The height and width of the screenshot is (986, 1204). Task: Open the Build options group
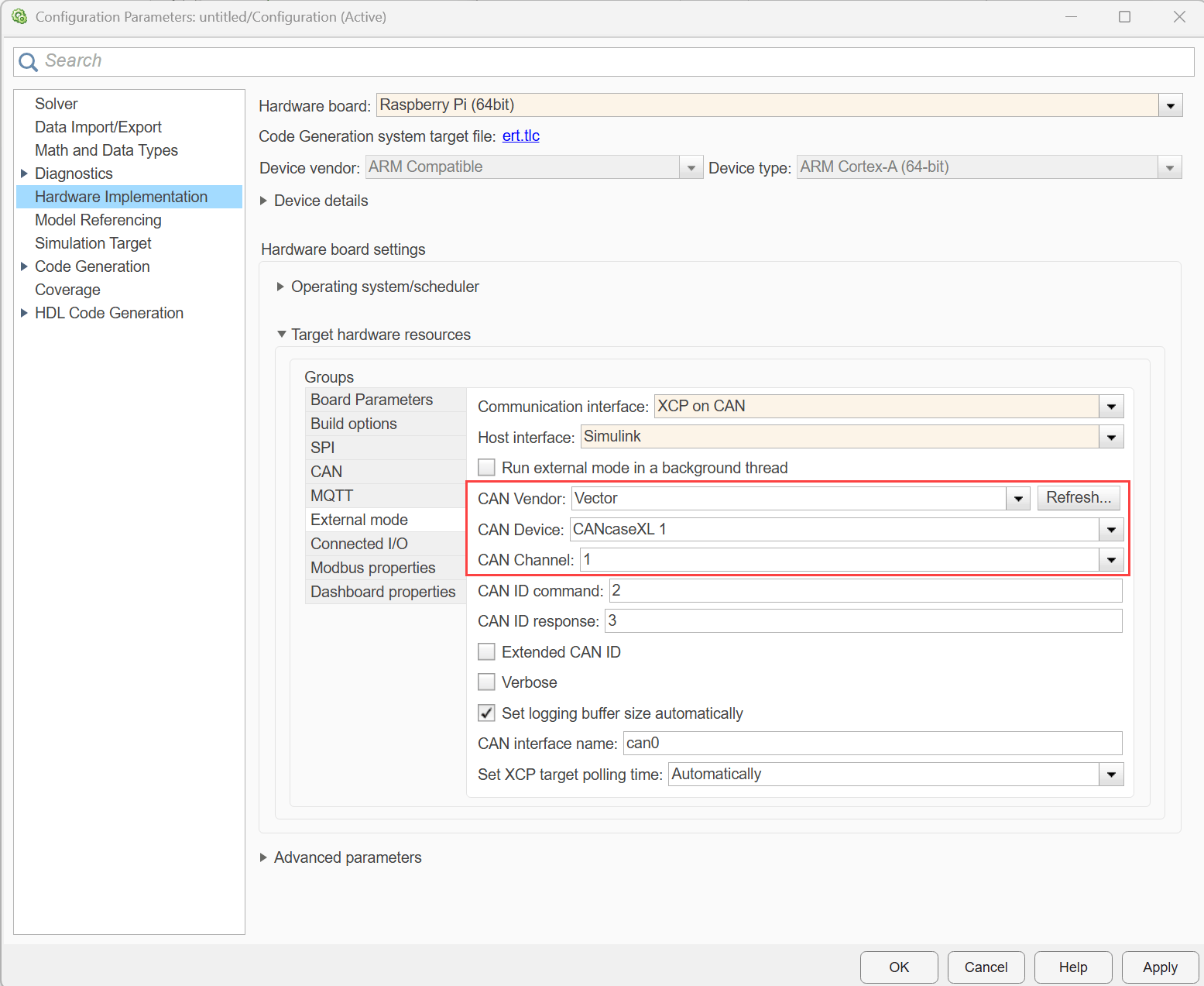386,424
